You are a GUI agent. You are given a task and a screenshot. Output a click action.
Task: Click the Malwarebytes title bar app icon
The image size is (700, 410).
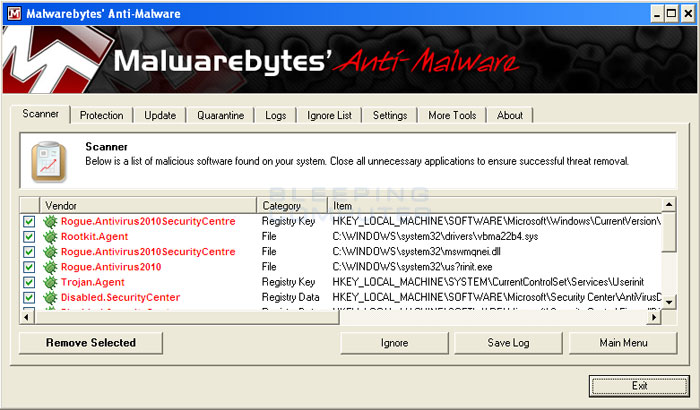pos(14,14)
